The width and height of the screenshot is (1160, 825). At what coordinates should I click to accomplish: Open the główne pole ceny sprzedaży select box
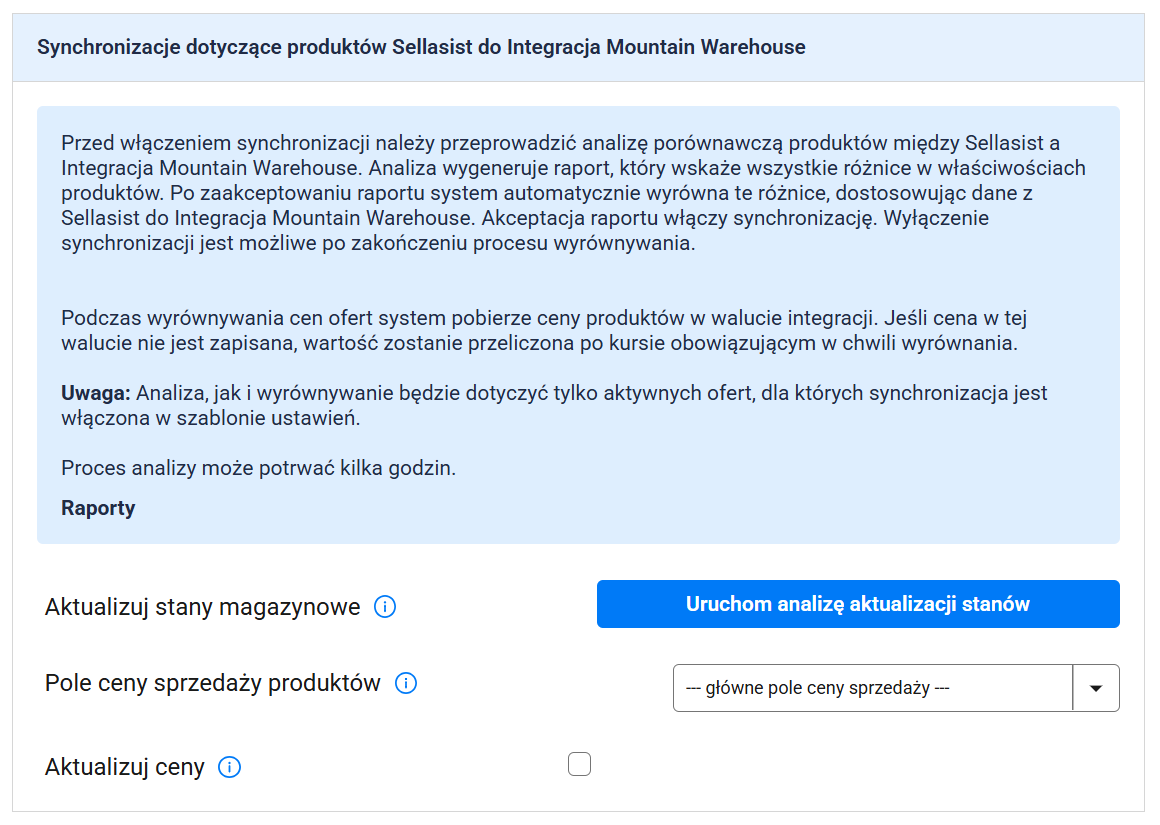(872, 688)
